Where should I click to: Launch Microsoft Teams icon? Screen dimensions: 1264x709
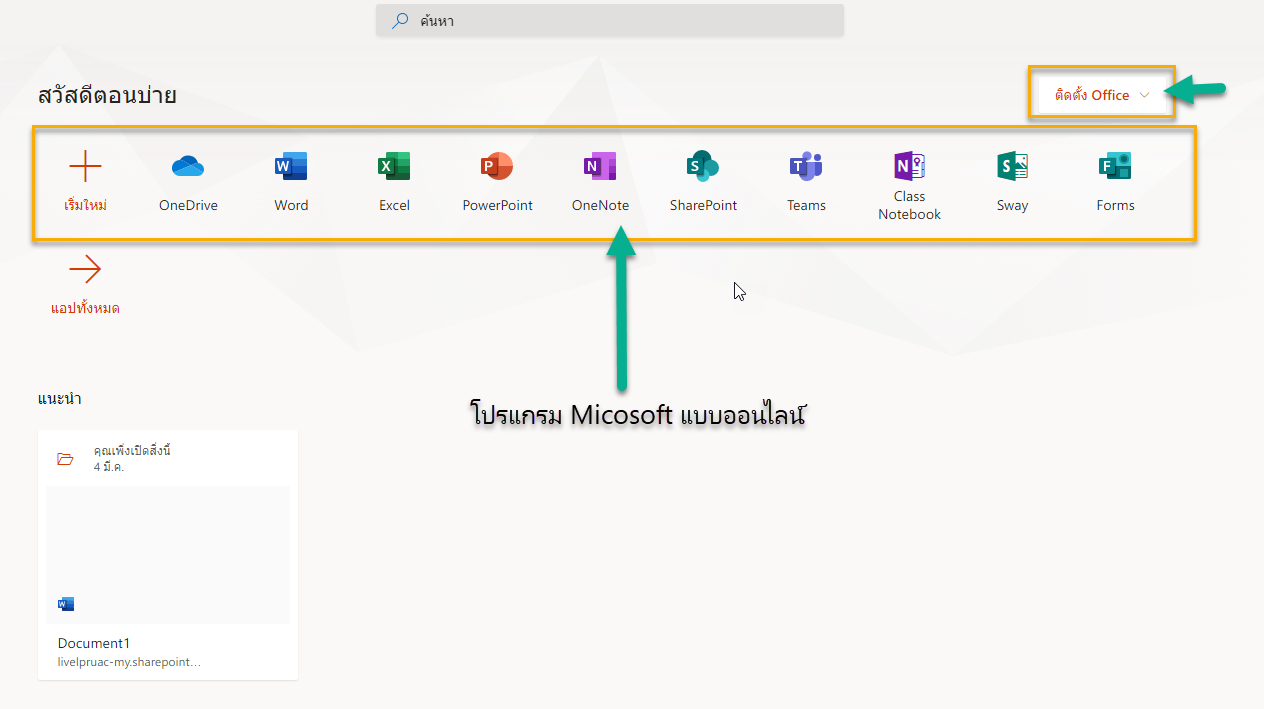[x=806, y=166]
